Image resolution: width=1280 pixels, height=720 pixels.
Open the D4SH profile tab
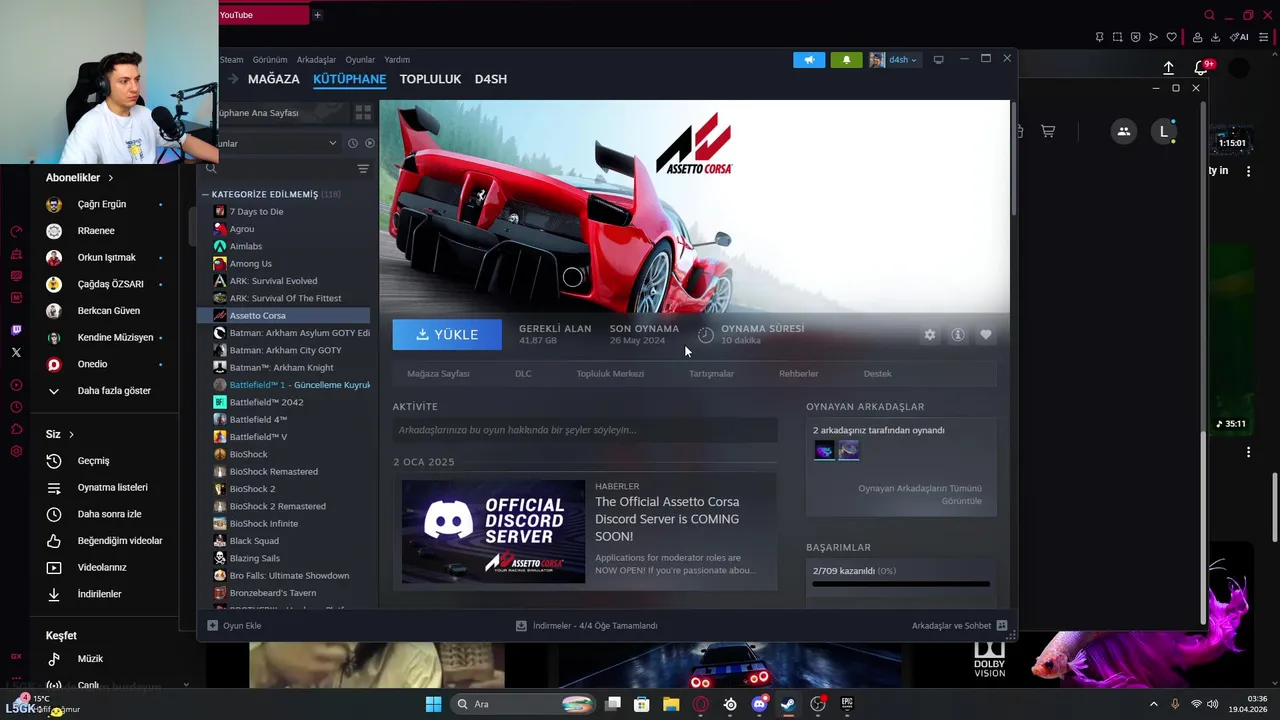(x=491, y=79)
